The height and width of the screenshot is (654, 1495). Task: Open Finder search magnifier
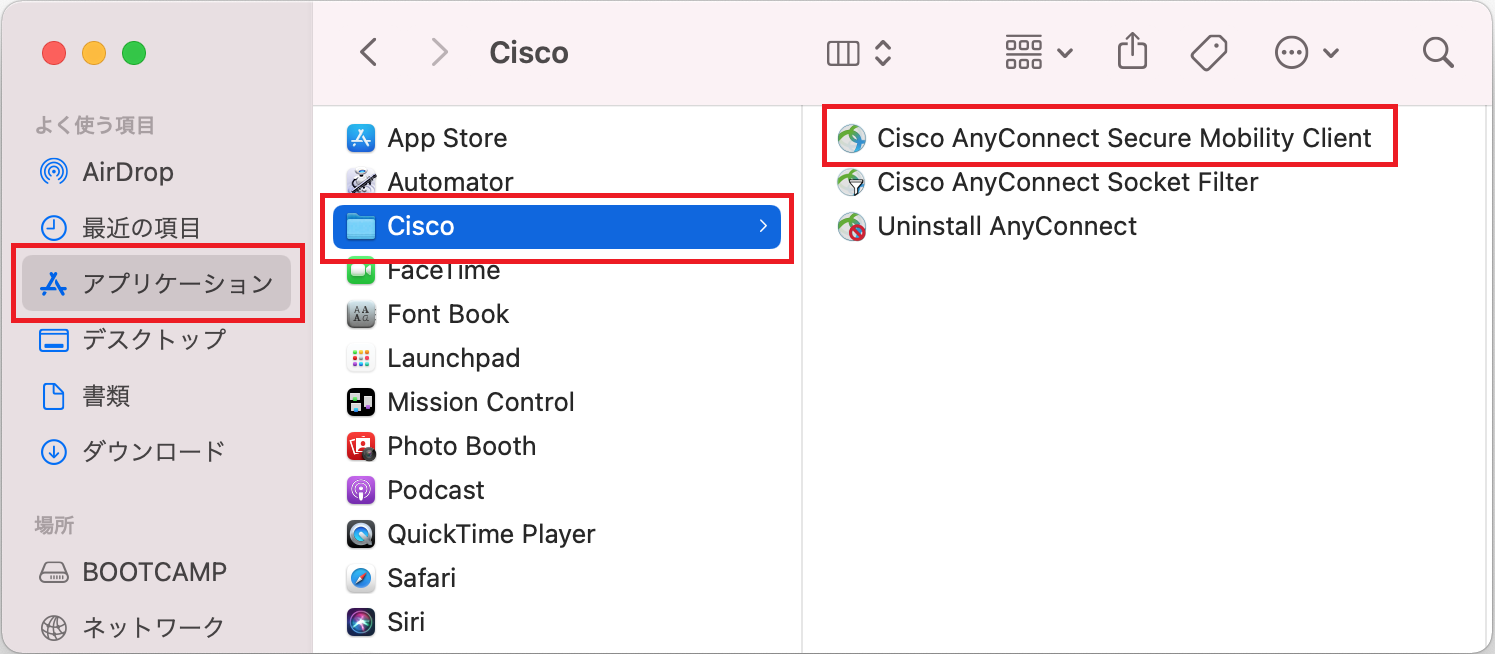(x=1438, y=52)
